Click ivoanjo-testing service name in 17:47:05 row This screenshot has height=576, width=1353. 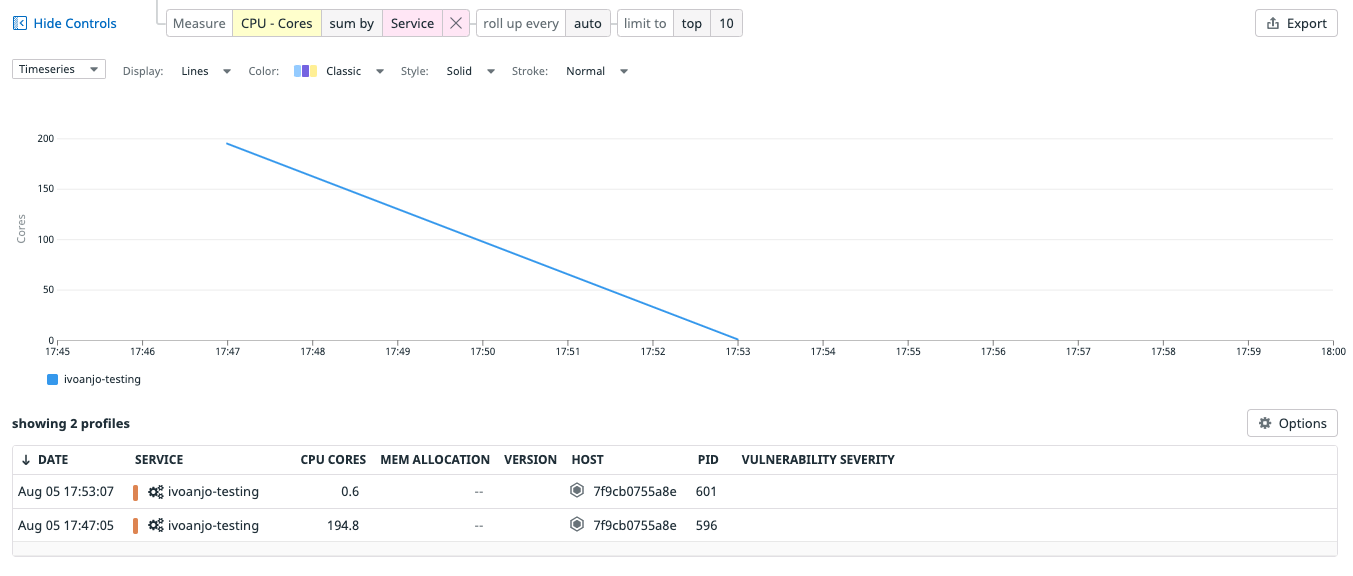(x=213, y=525)
